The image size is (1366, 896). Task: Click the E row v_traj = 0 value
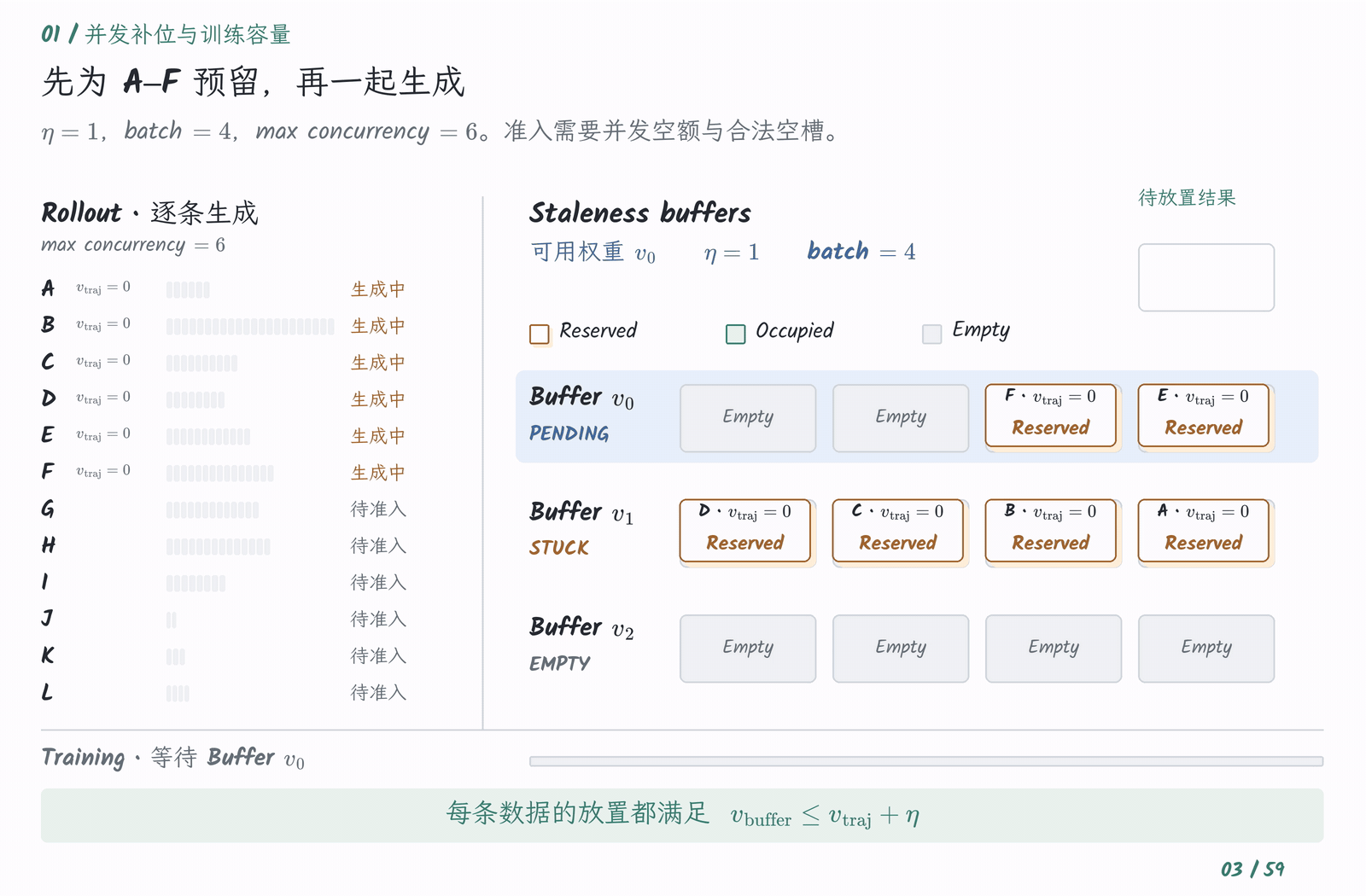coord(103,434)
